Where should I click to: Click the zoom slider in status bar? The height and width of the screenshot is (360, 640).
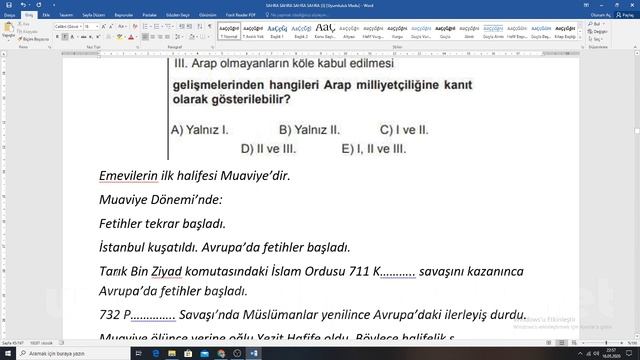(606, 343)
